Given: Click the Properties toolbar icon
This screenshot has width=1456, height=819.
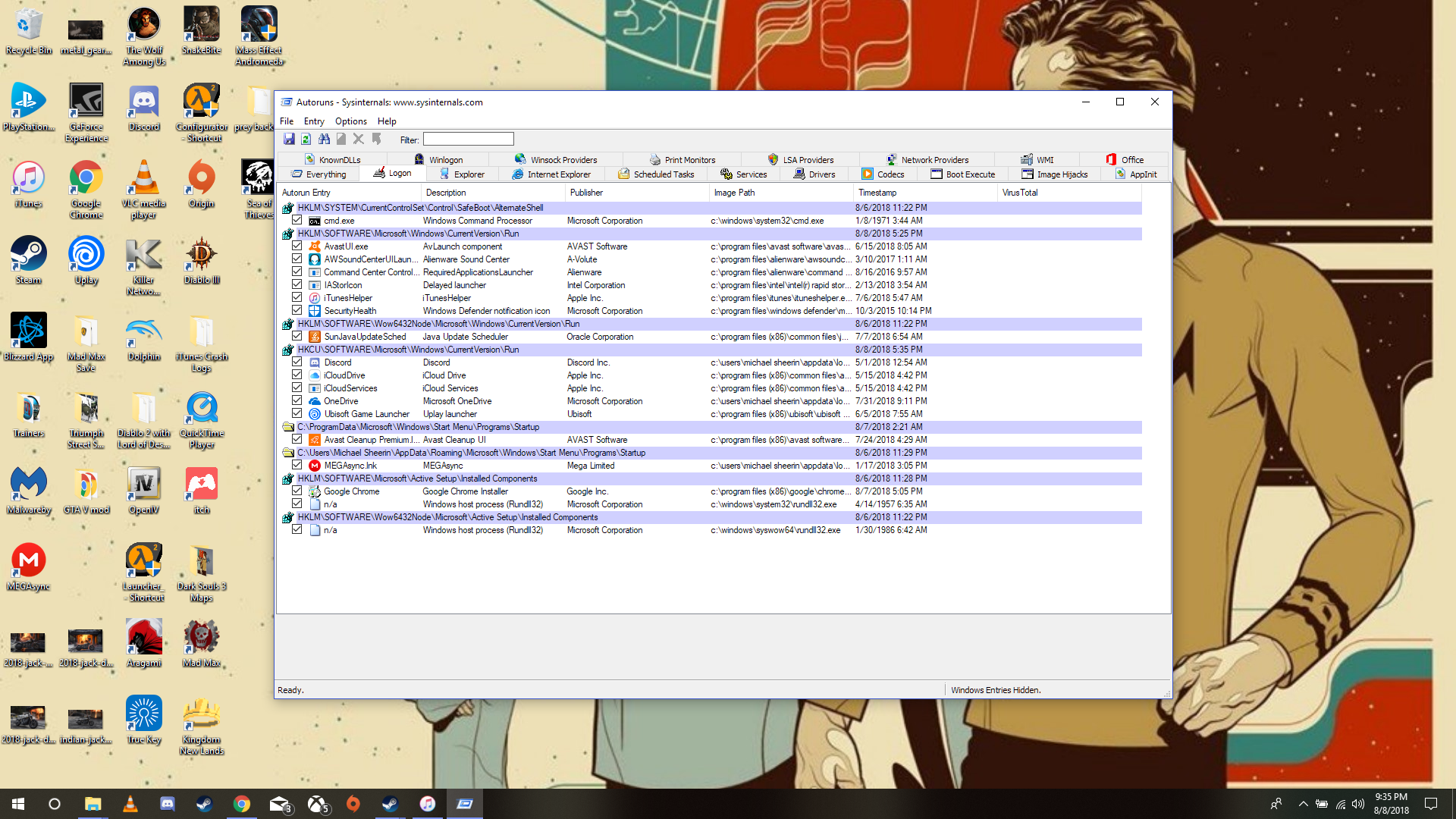Looking at the screenshot, I should coord(341,139).
